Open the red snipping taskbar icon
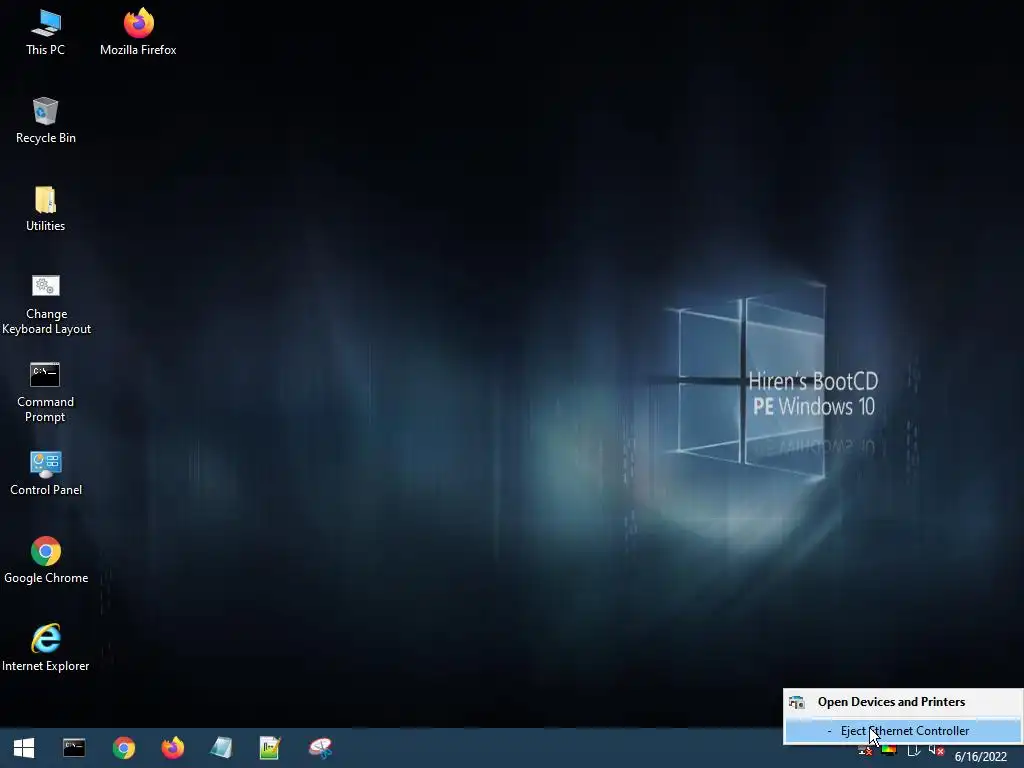Screen dimensions: 1024x768 click(320, 748)
